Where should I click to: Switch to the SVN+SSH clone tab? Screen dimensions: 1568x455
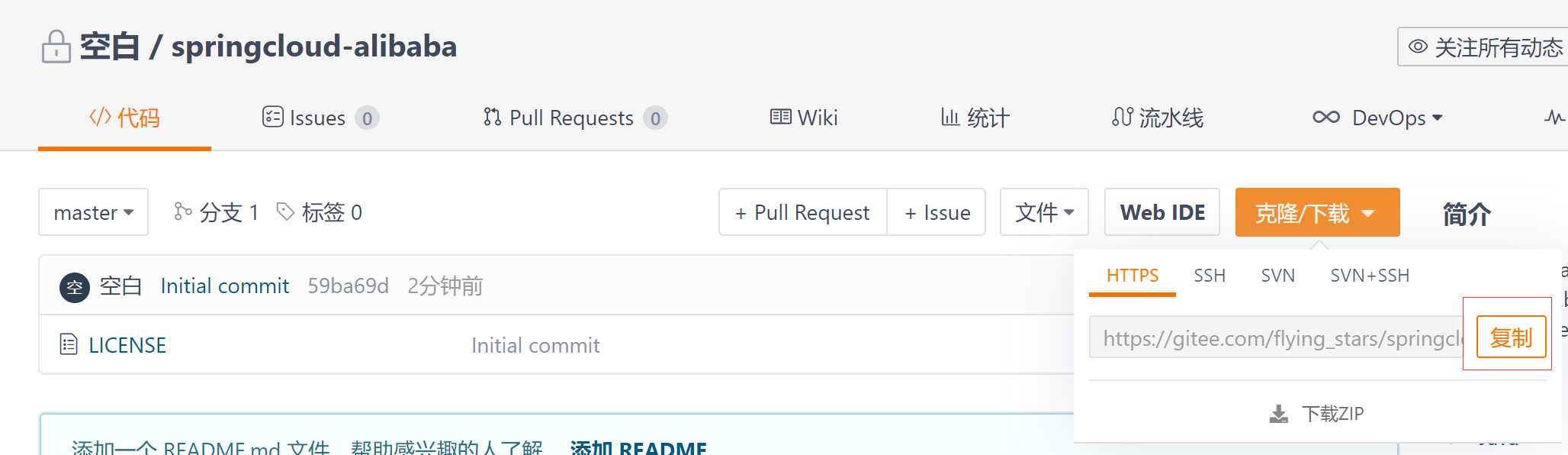(1370, 276)
